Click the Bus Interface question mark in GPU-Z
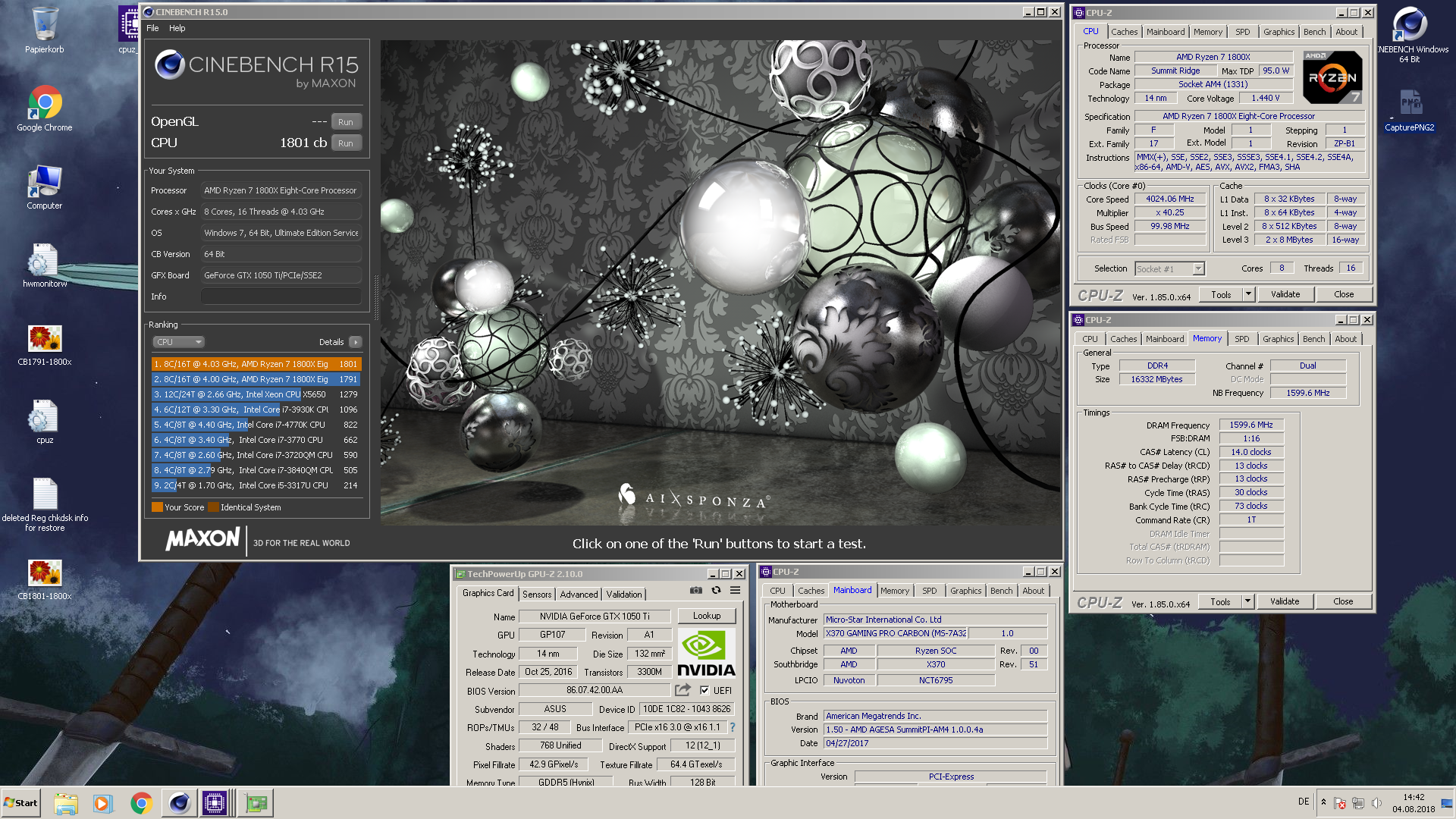Image resolution: width=1456 pixels, height=819 pixels. pos(733,727)
